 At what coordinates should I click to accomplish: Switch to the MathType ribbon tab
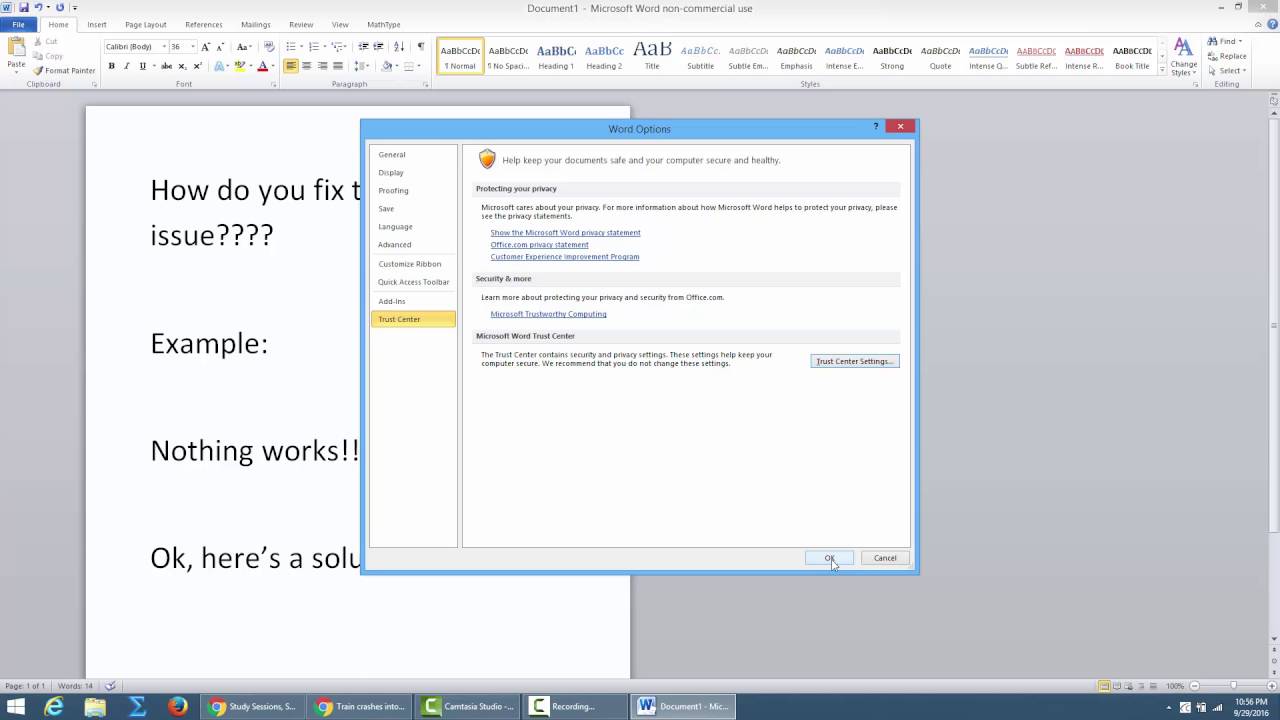384,24
